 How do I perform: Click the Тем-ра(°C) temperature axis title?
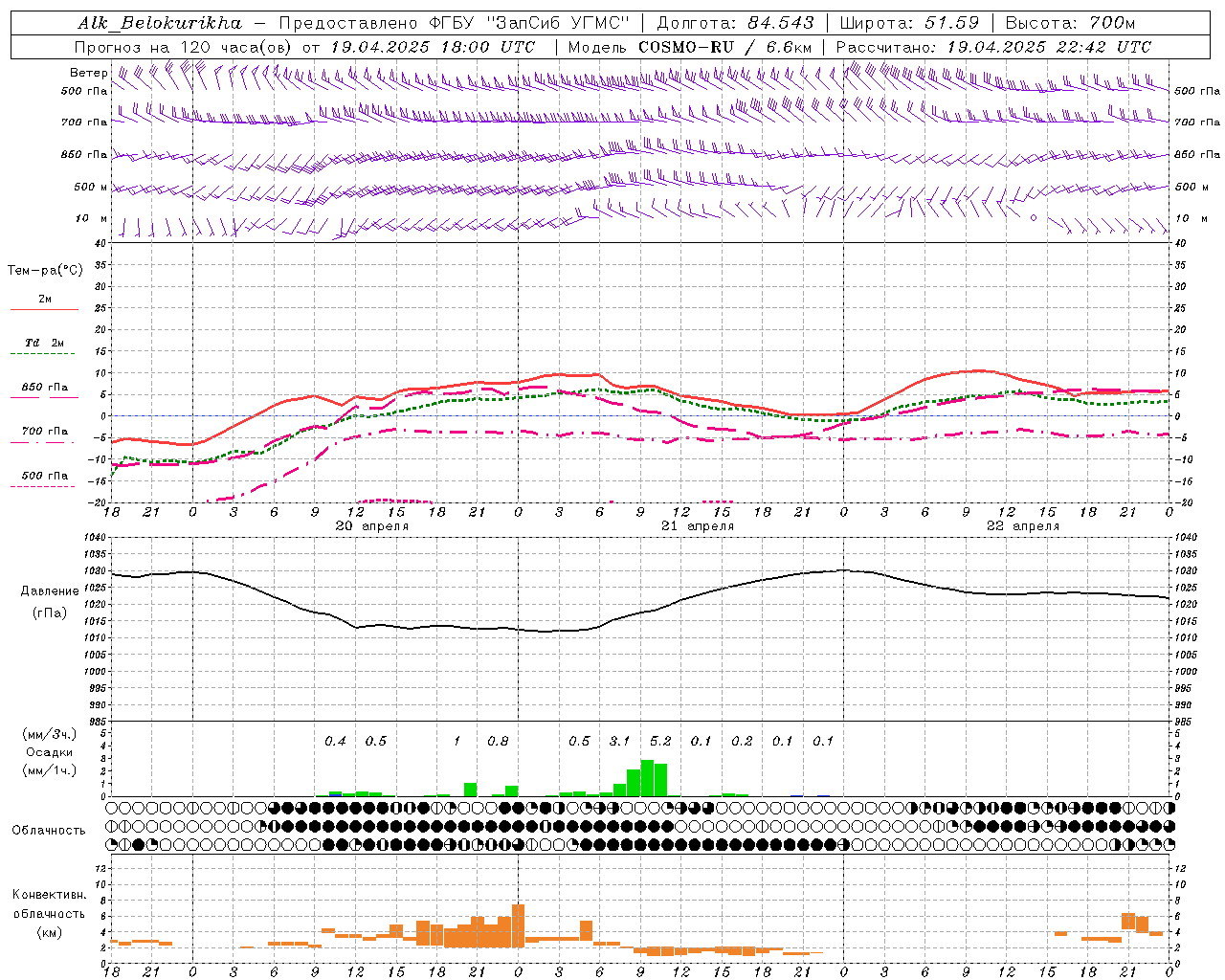tap(45, 271)
